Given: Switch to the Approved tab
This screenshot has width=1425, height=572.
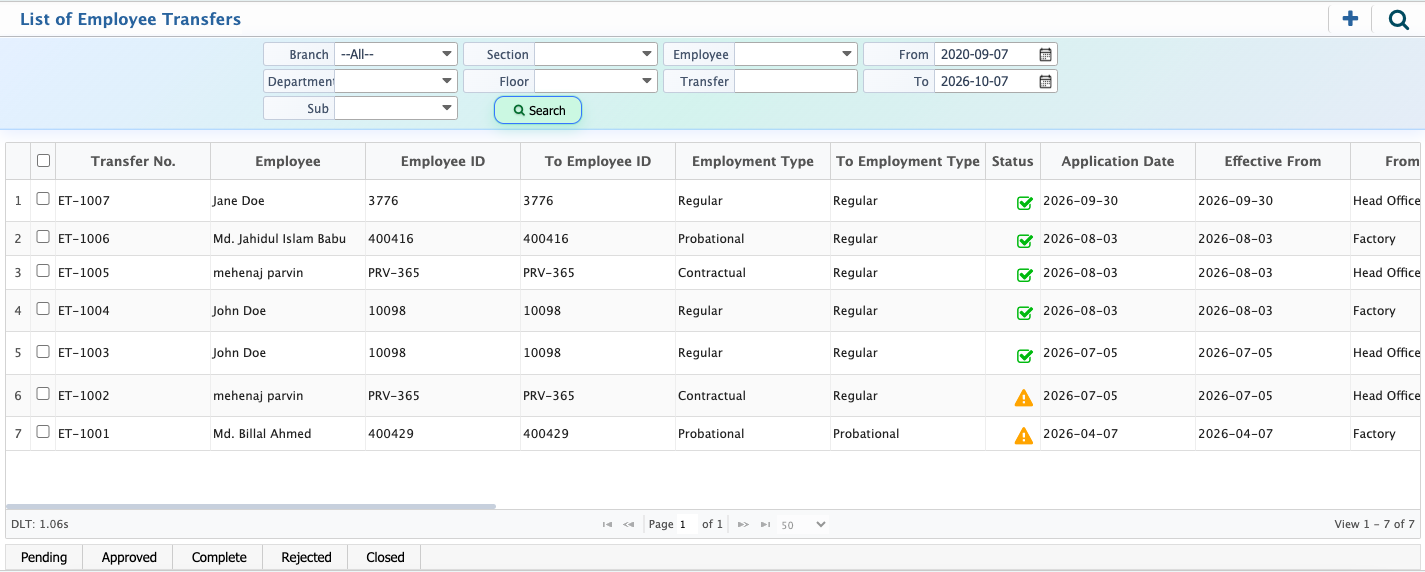Looking at the screenshot, I should 129,557.
